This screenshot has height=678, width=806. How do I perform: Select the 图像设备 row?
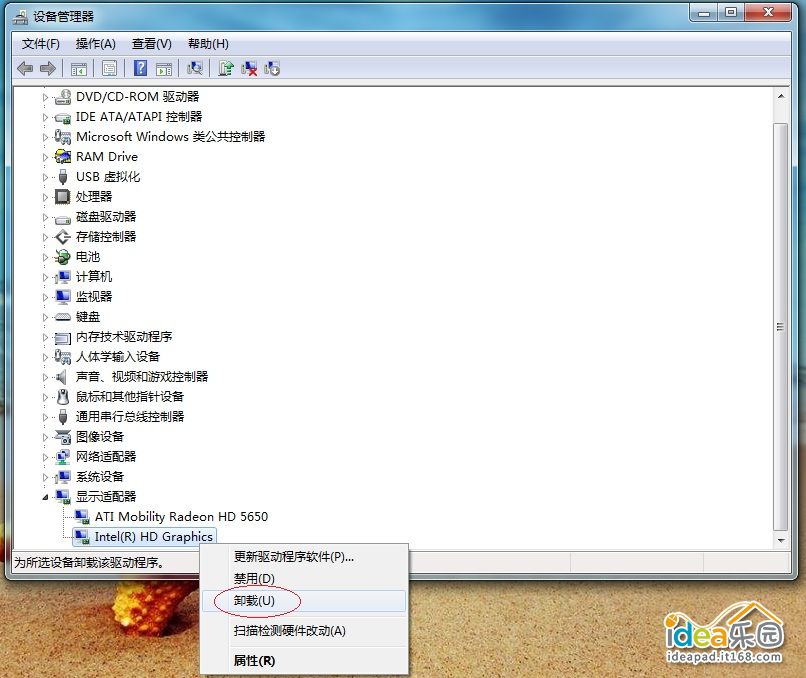(x=100, y=437)
